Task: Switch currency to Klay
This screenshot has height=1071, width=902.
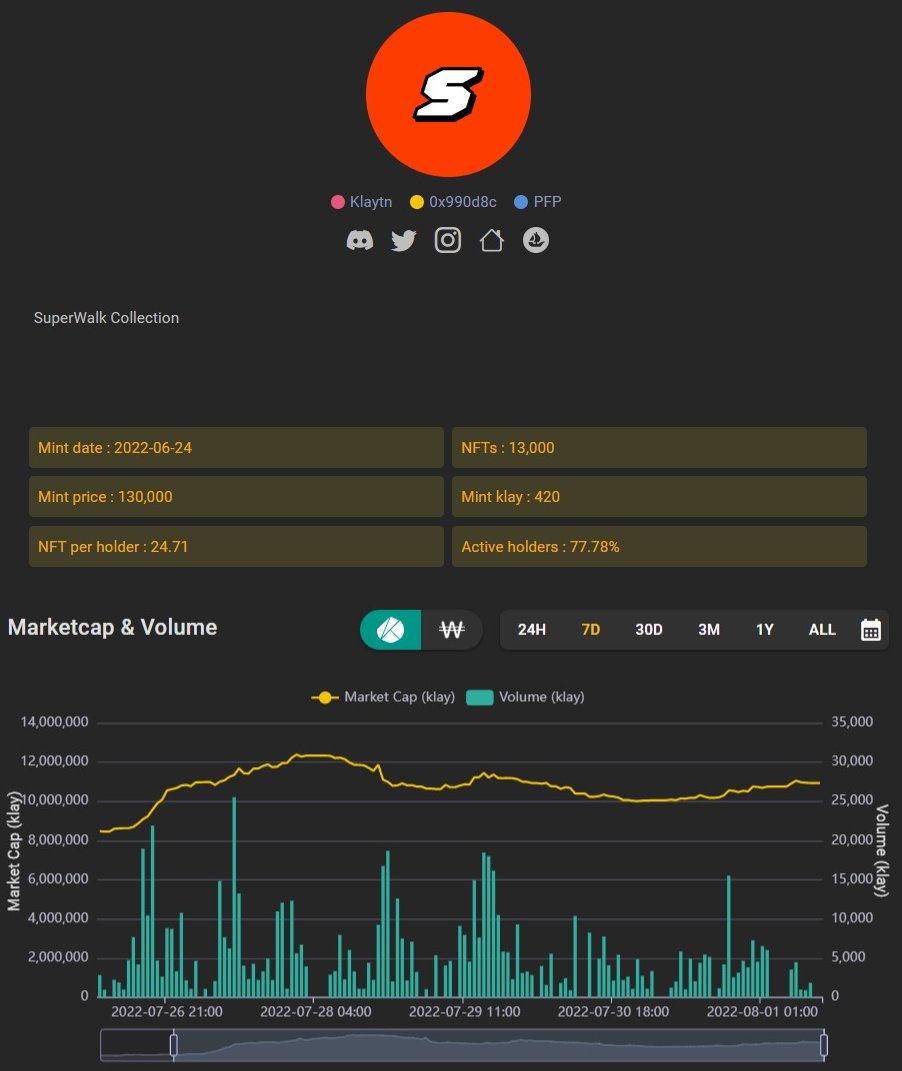Action: click(x=391, y=630)
